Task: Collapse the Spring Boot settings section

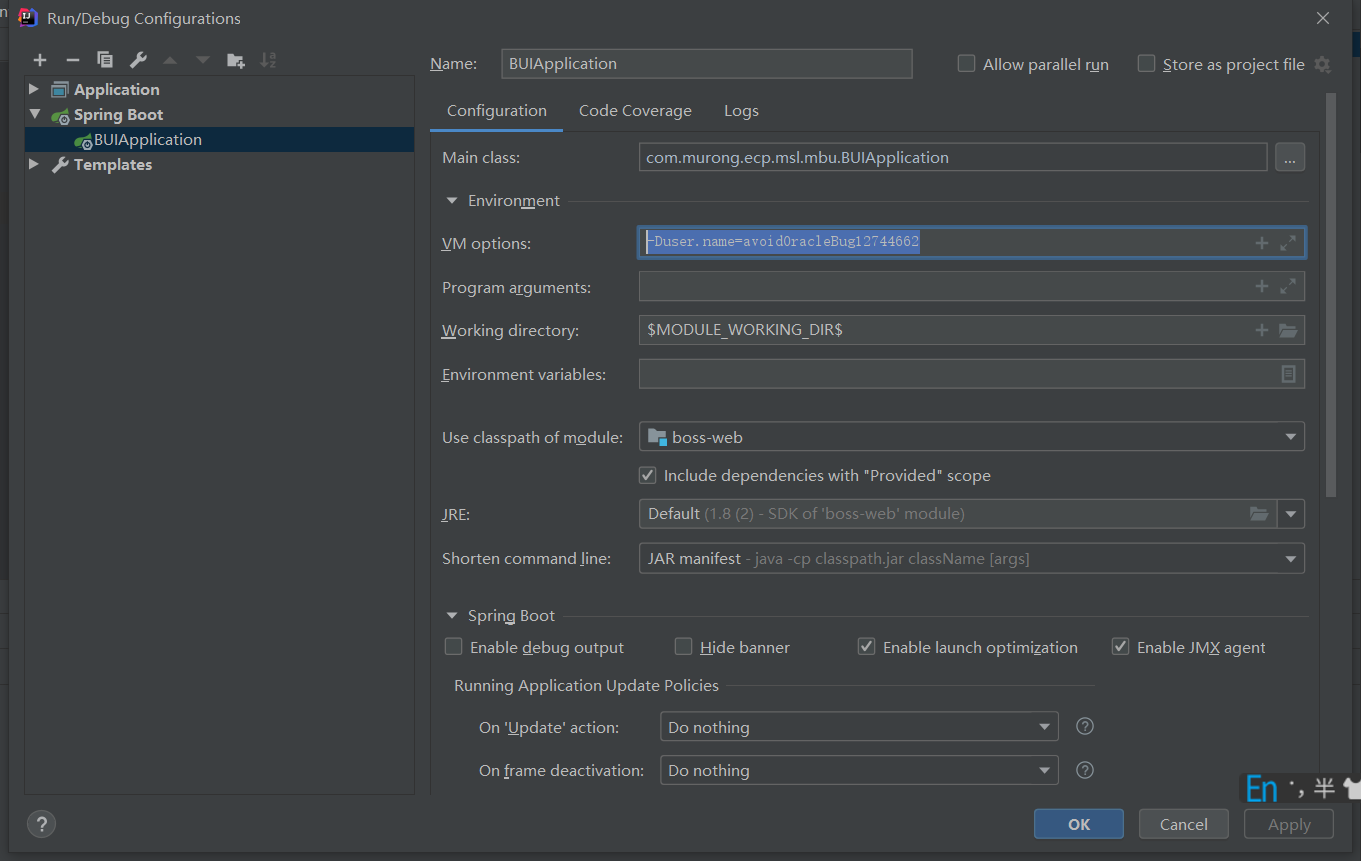Action: (452, 616)
